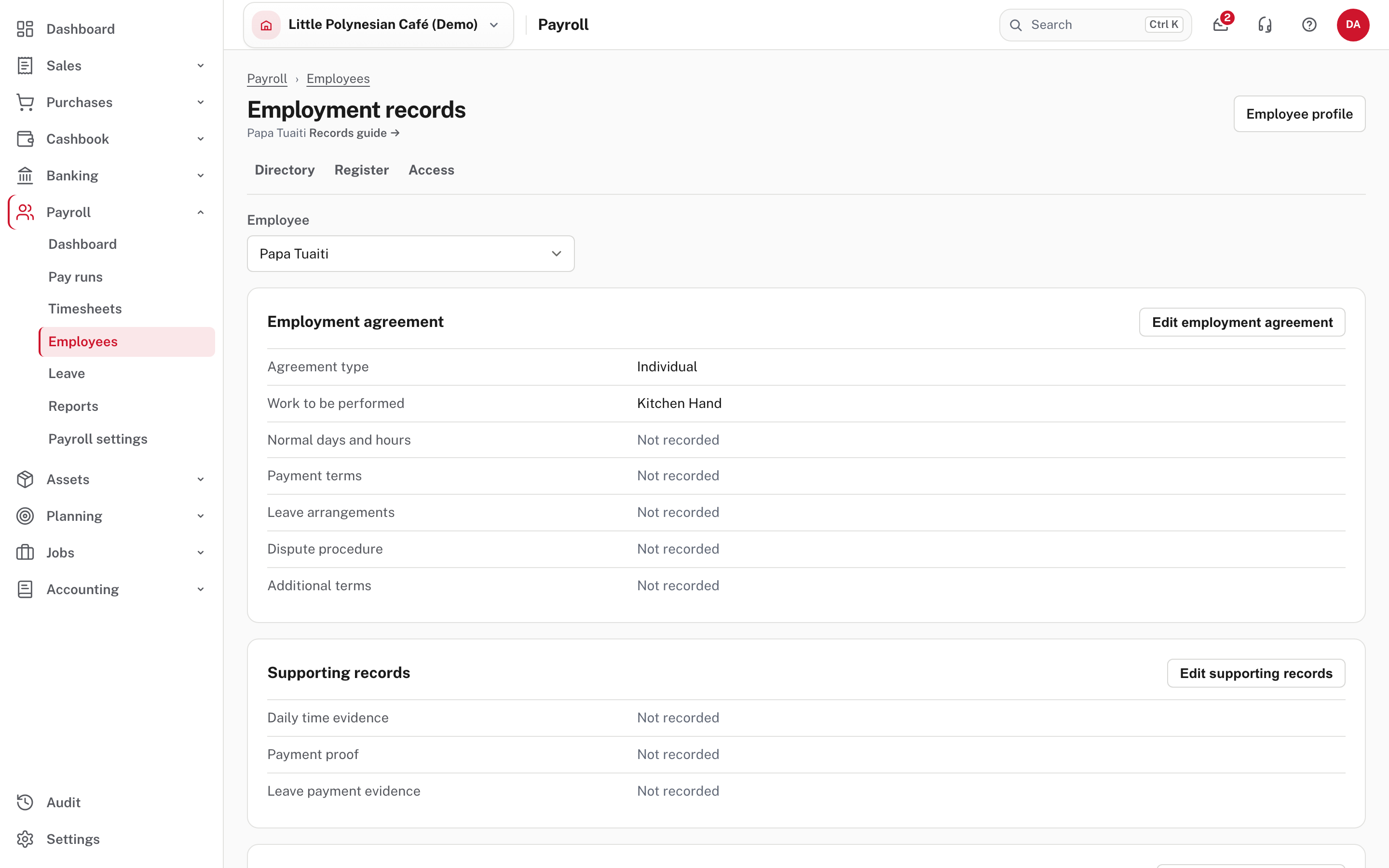Open the Records guide link
The height and width of the screenshot is (868, 1389).
354,133
